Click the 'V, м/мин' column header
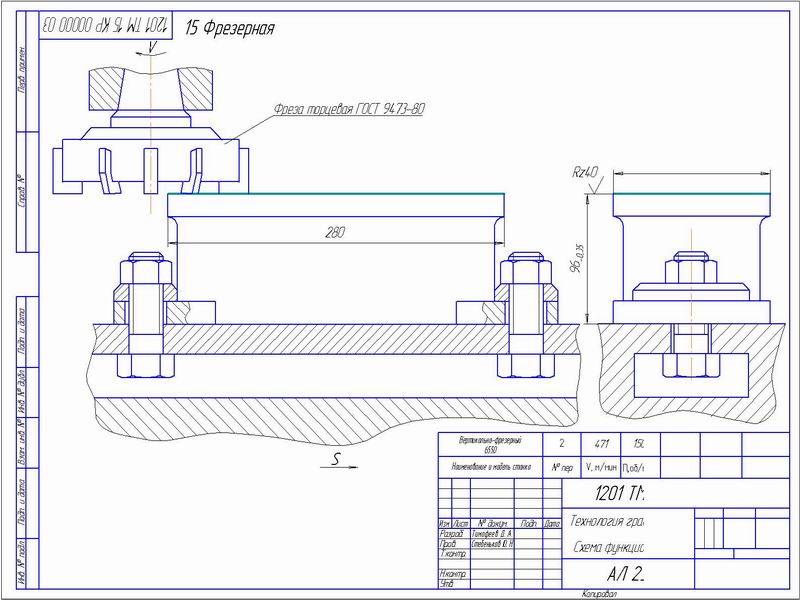The image size is (800, 600). pos(601,467)
